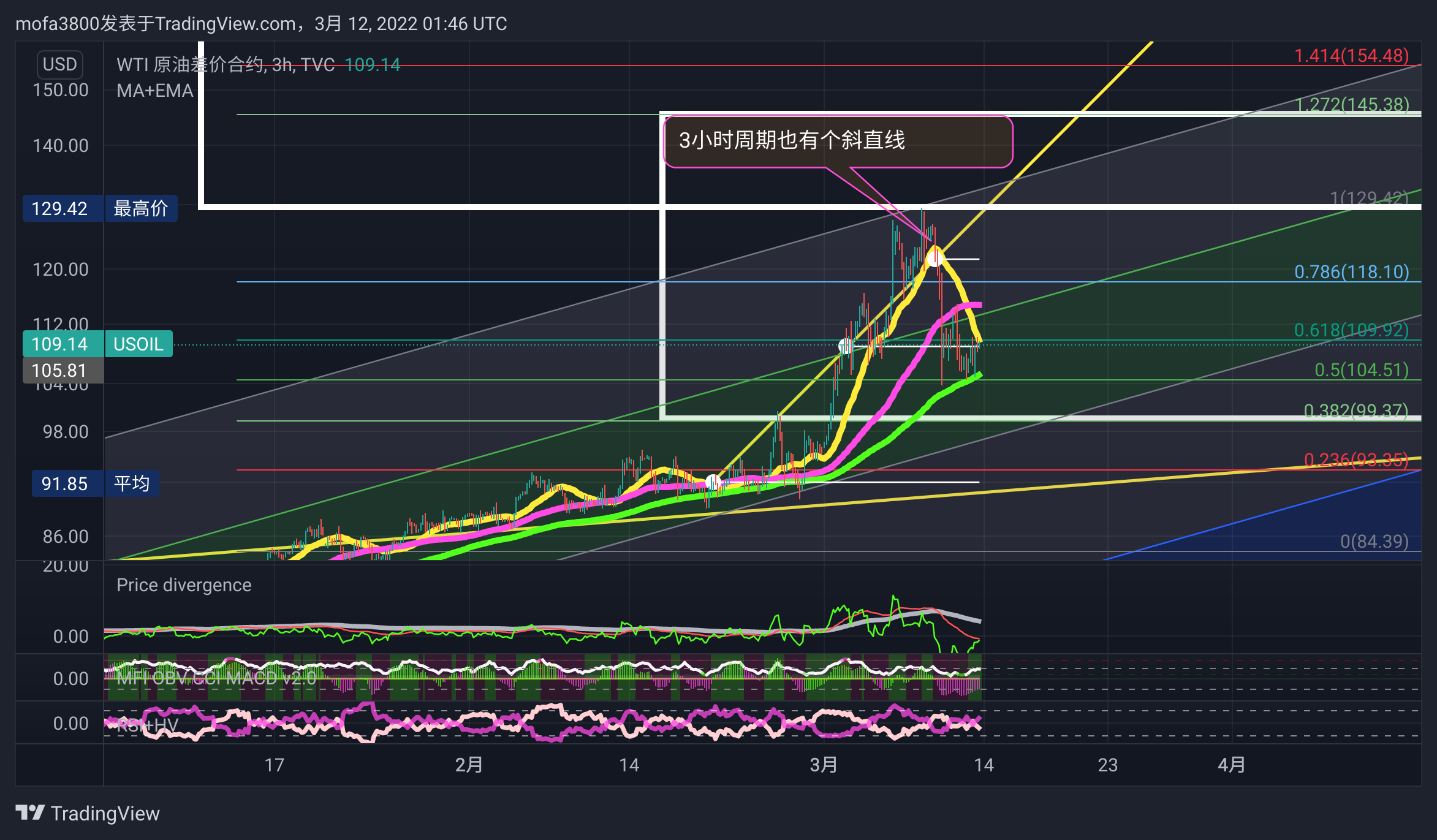
Task: Click the 0.5(104.51) Fibonacci label
Action: (1362, 370)
